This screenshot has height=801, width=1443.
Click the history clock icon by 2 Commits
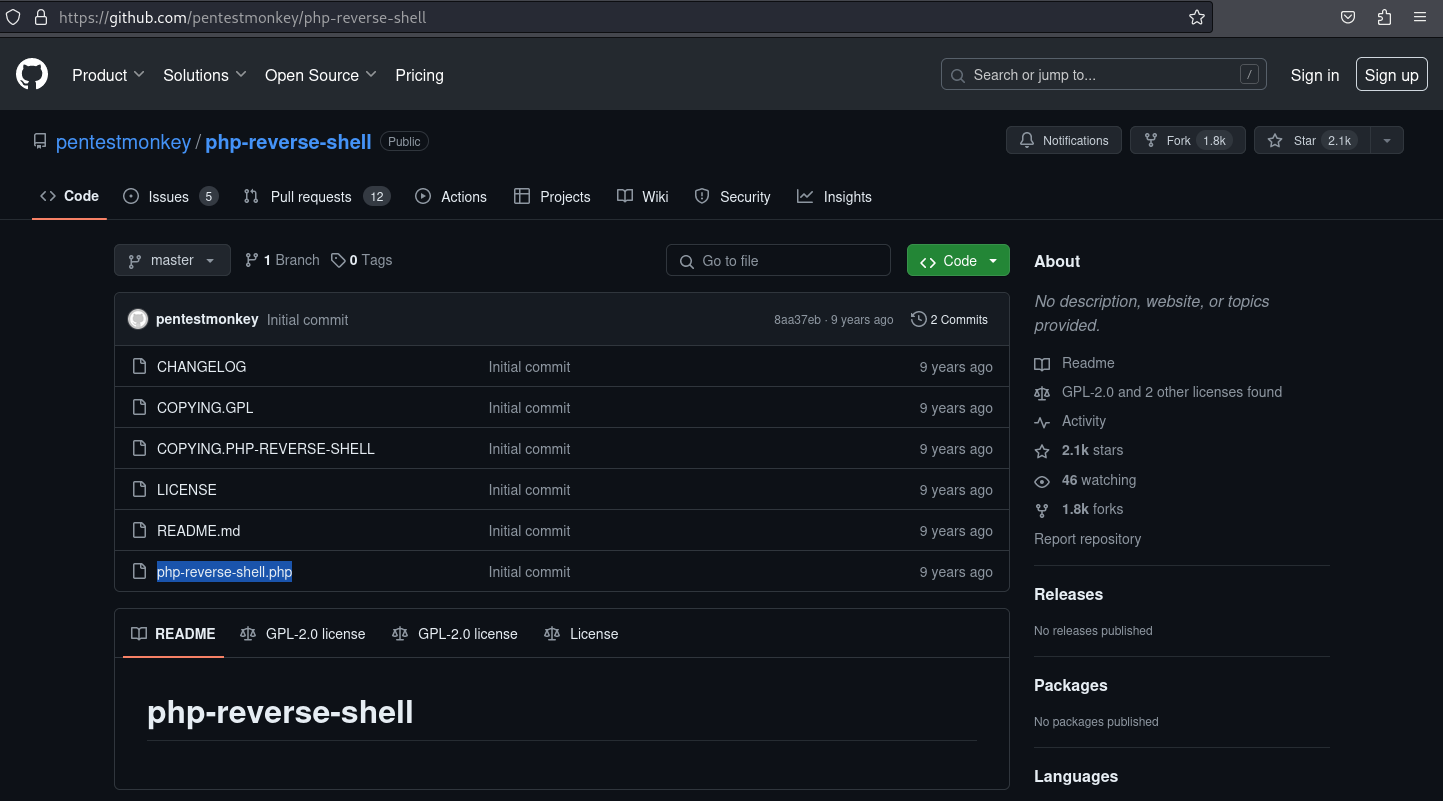pyautogui.click(x=918, y=319)
